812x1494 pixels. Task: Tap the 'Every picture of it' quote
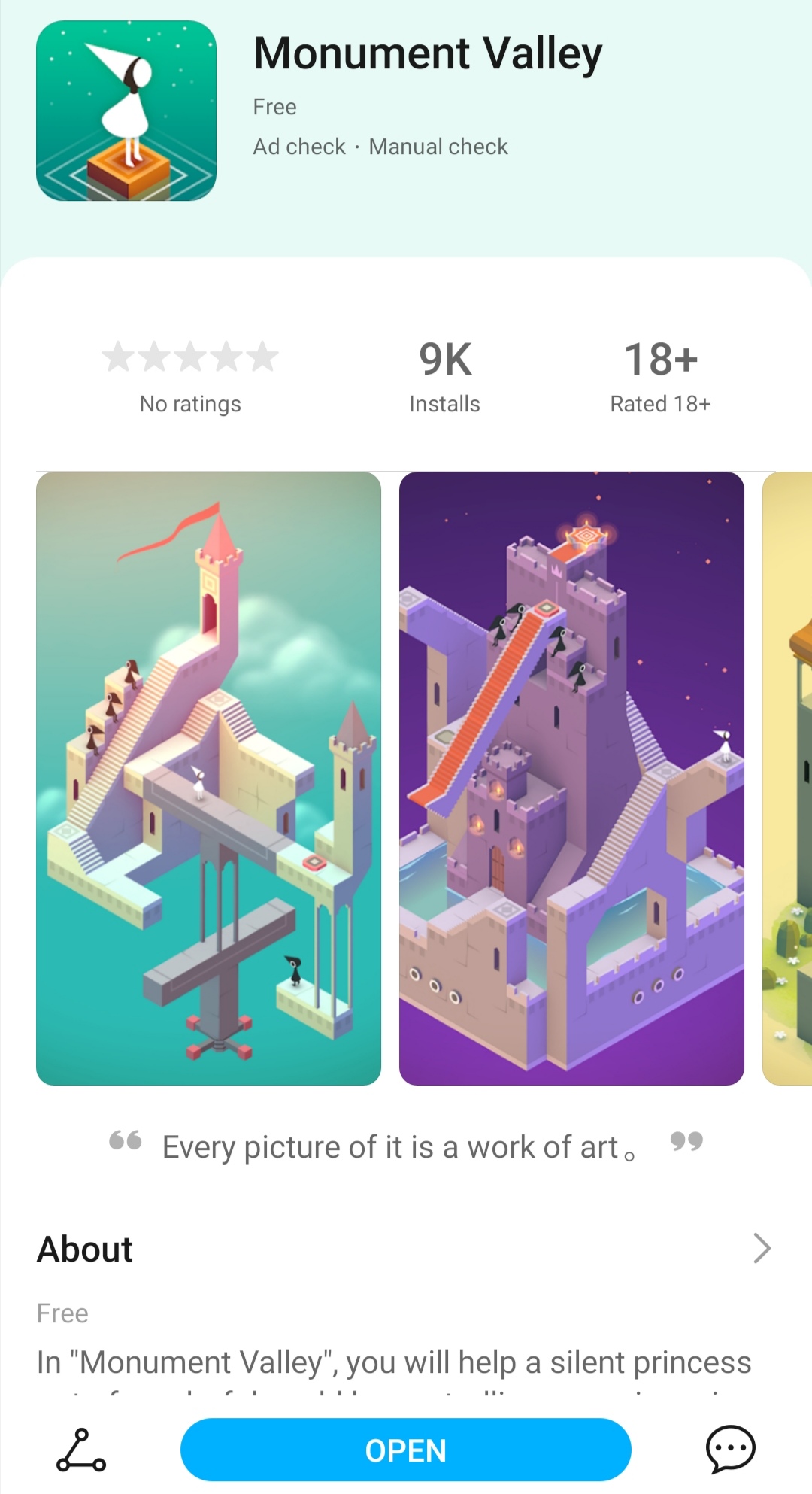[x=398, y=1147]
